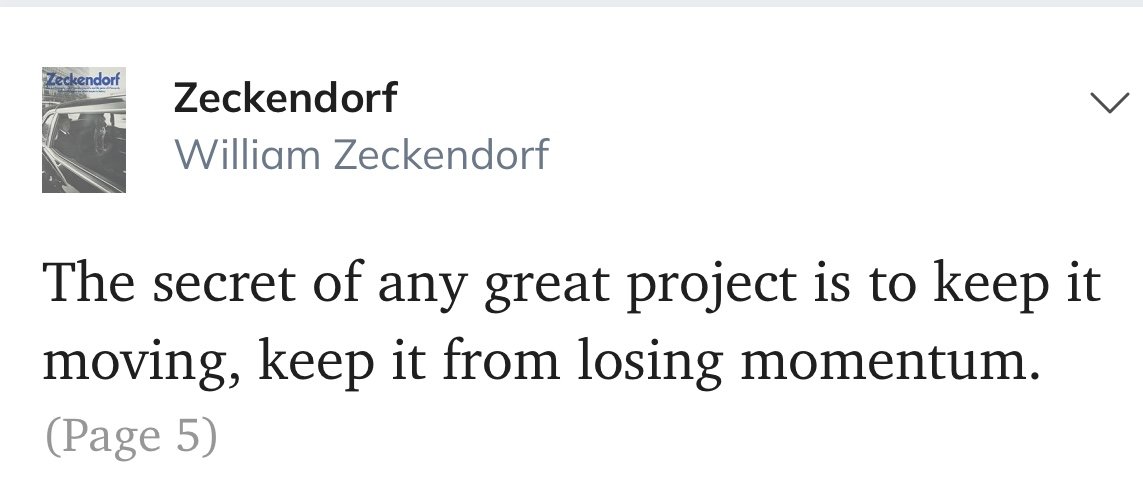The width and height of the screenshot is (1143, 481).
Task: Click the surname in the gray author line
Action: [441, 155]
